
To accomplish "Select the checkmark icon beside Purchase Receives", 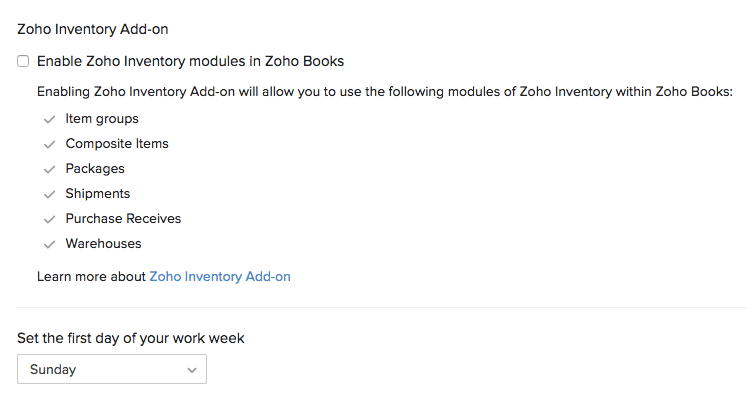I will click(x=48, y=219).
